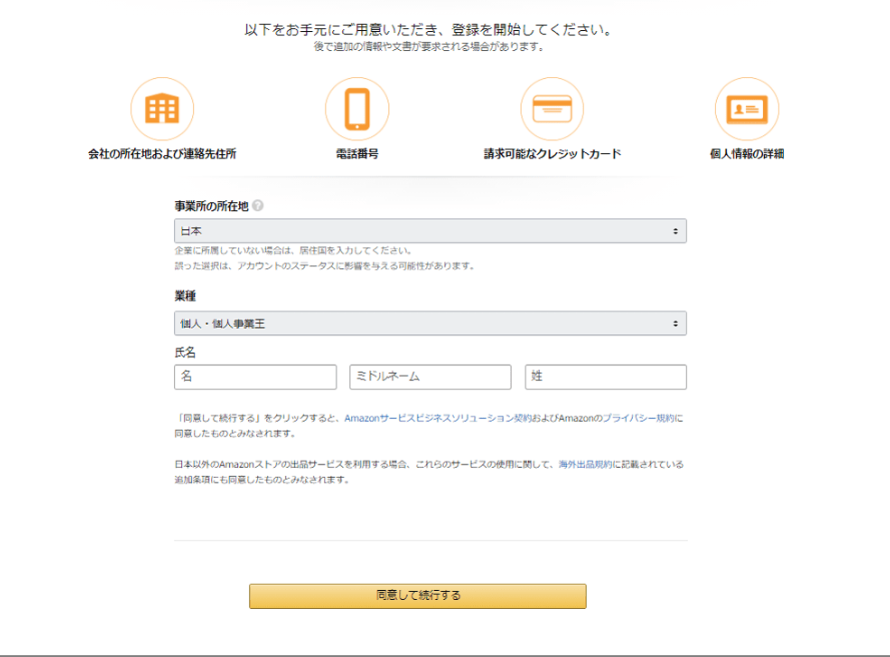
Task: Click the help icon beside 事業所の所在地
Action: (258, 206)
